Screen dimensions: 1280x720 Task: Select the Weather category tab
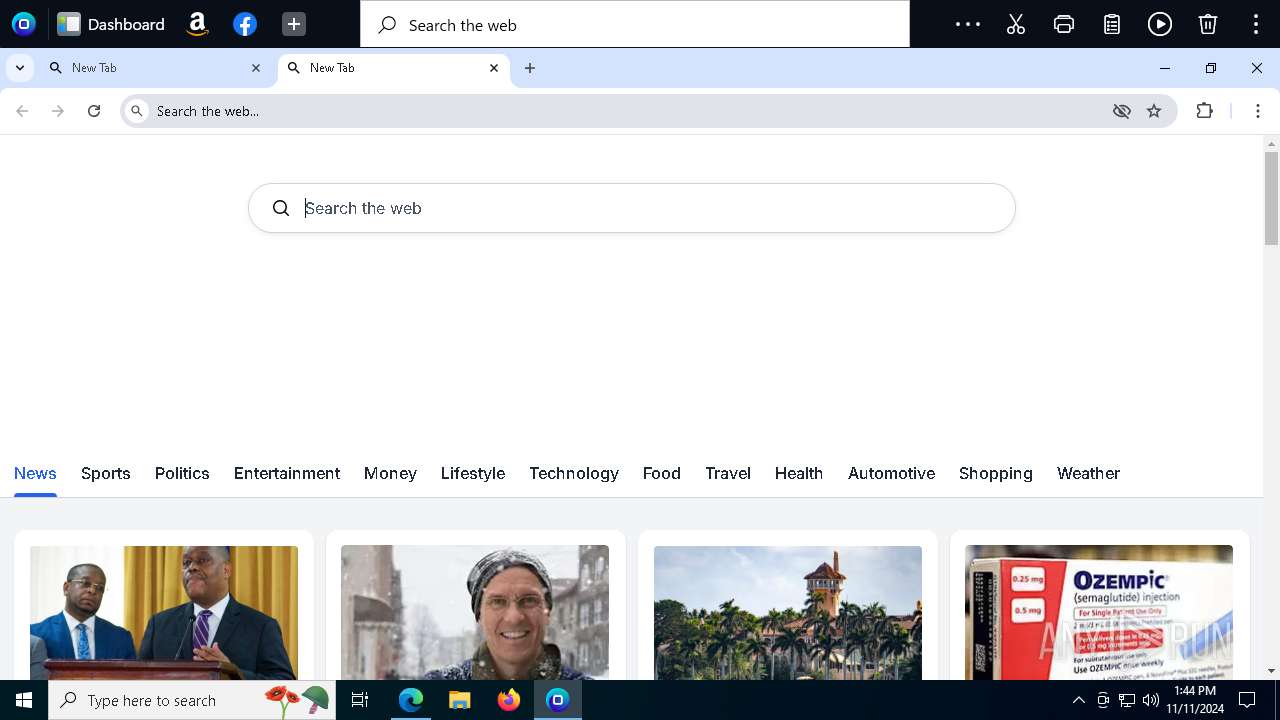pyautogui.click(x=1088, y=473)
